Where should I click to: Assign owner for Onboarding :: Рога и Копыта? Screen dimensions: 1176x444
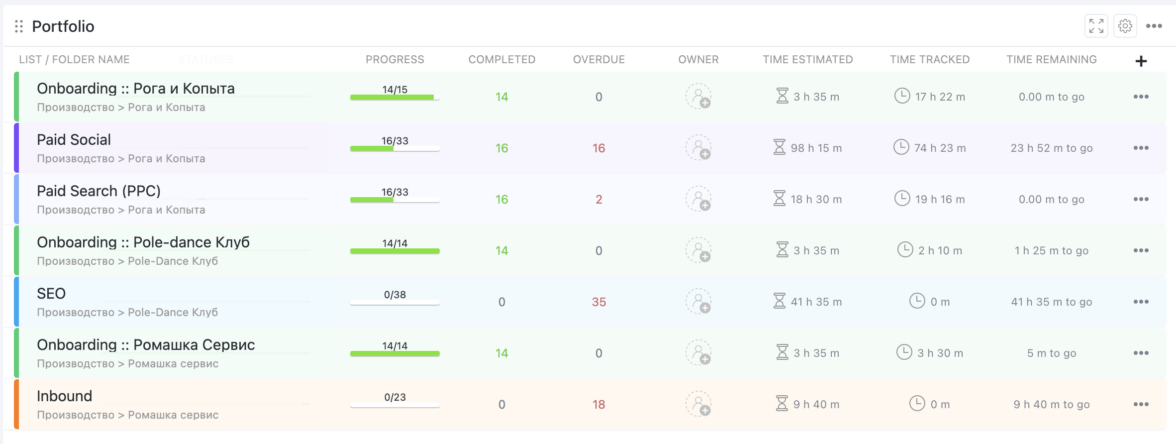(x=698, y=97)
